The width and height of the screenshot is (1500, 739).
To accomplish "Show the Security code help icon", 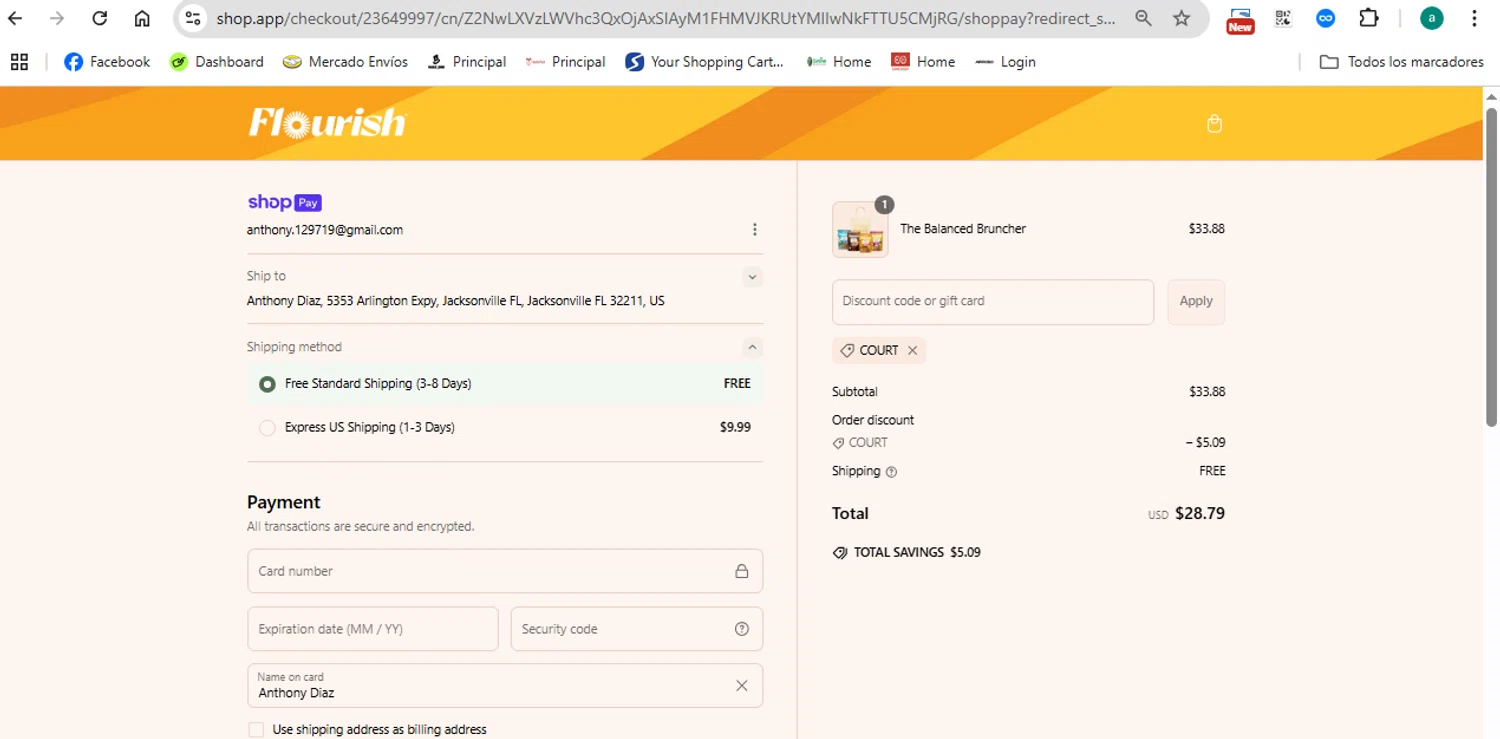I will (742, 629).
